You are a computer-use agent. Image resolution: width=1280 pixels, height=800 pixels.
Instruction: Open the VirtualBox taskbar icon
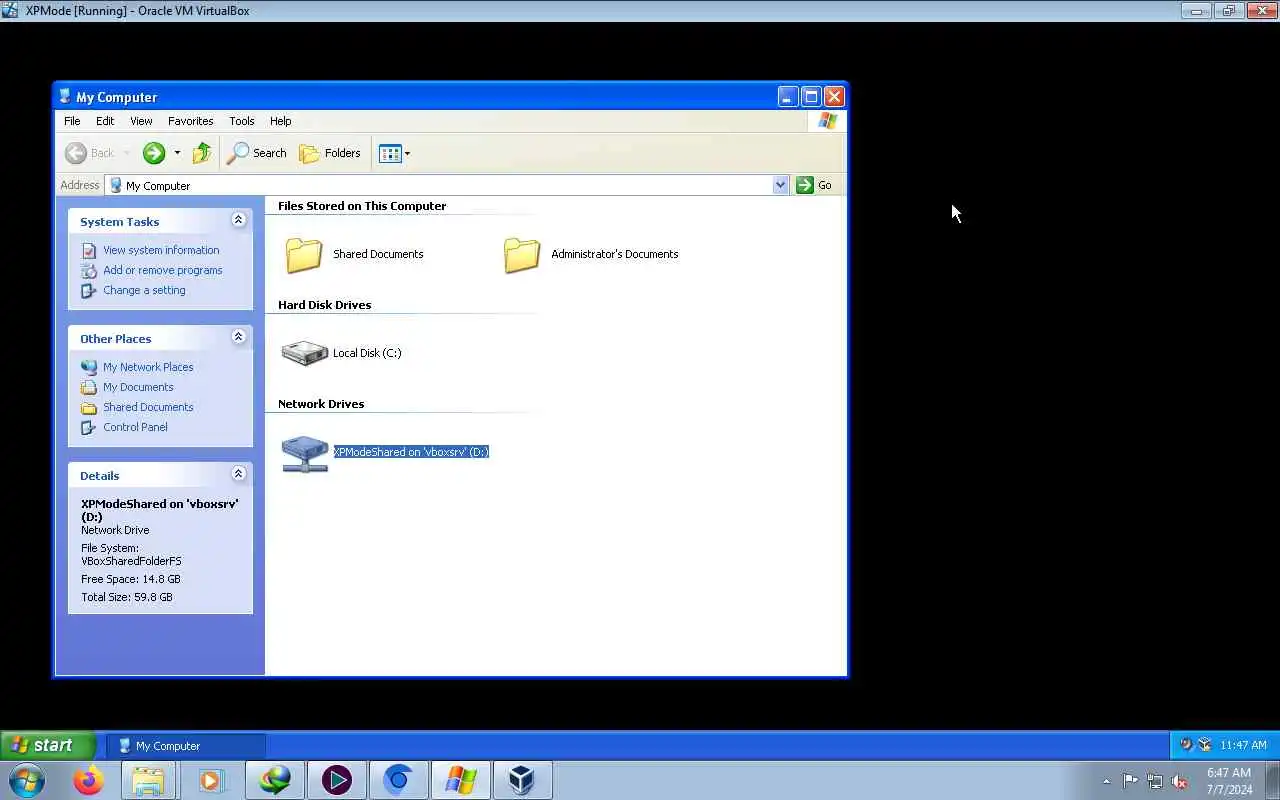point(522,780)
